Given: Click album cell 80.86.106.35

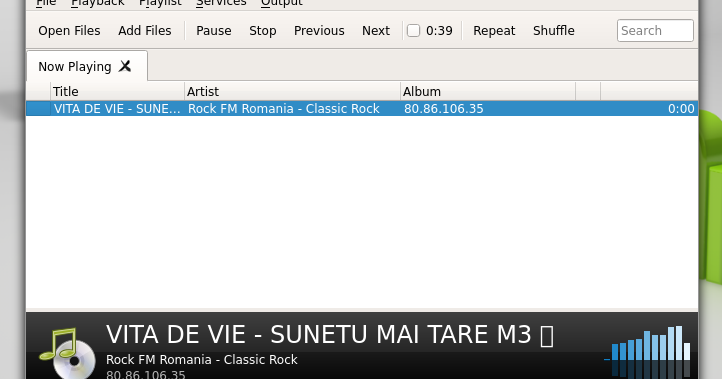Looking at the screenshot, I should click(444, 109).
